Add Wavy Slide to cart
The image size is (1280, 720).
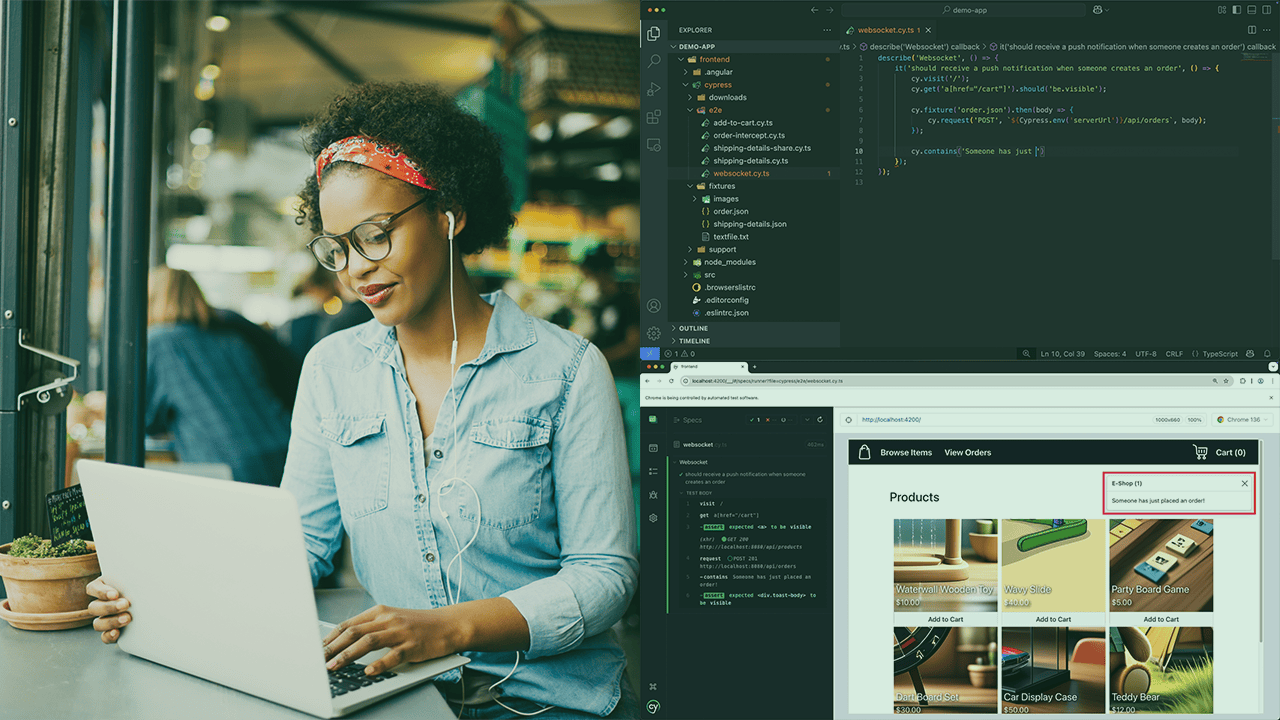[1053, 619]
